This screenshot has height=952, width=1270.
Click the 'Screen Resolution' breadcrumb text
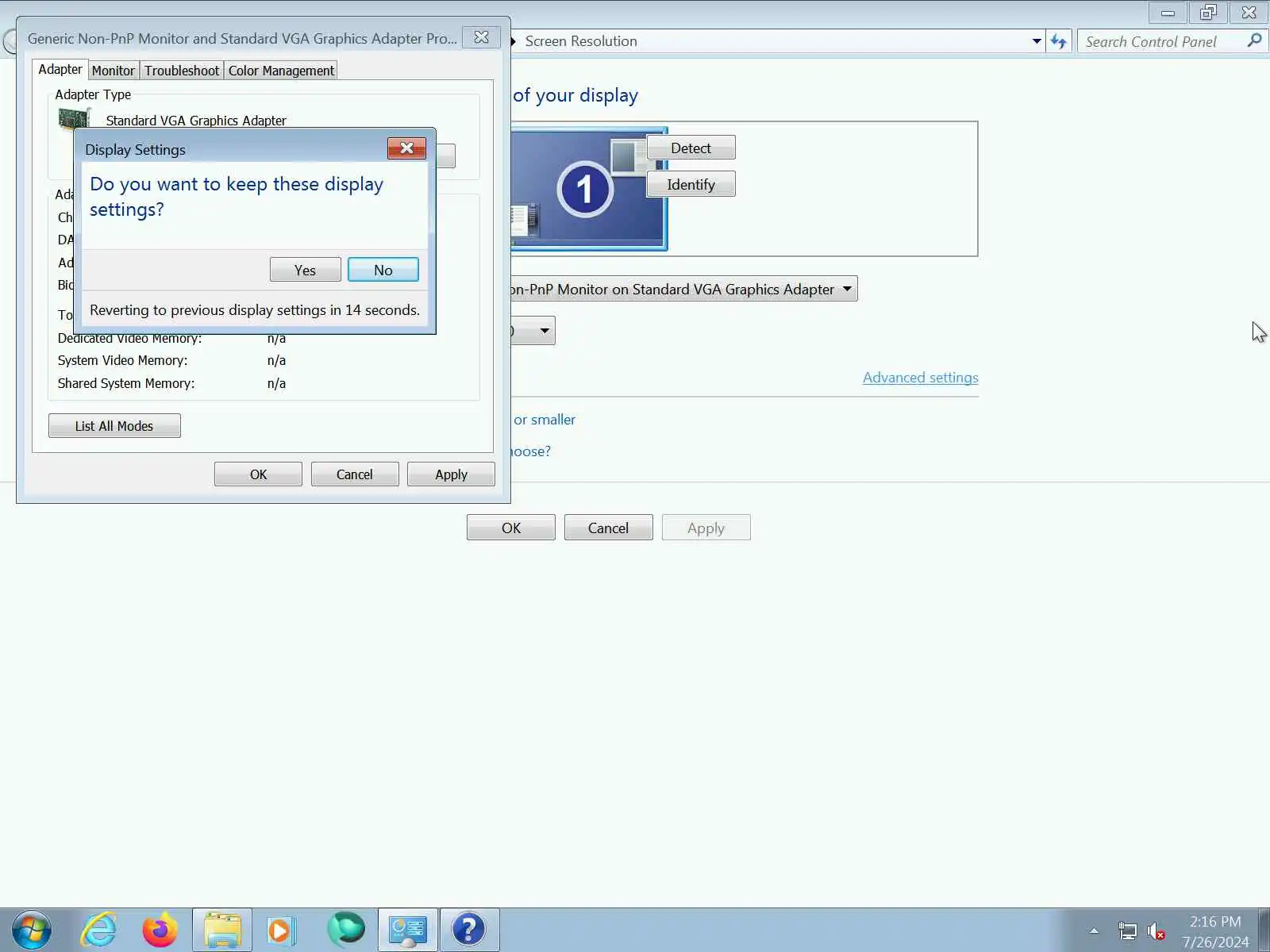point(581,41)
